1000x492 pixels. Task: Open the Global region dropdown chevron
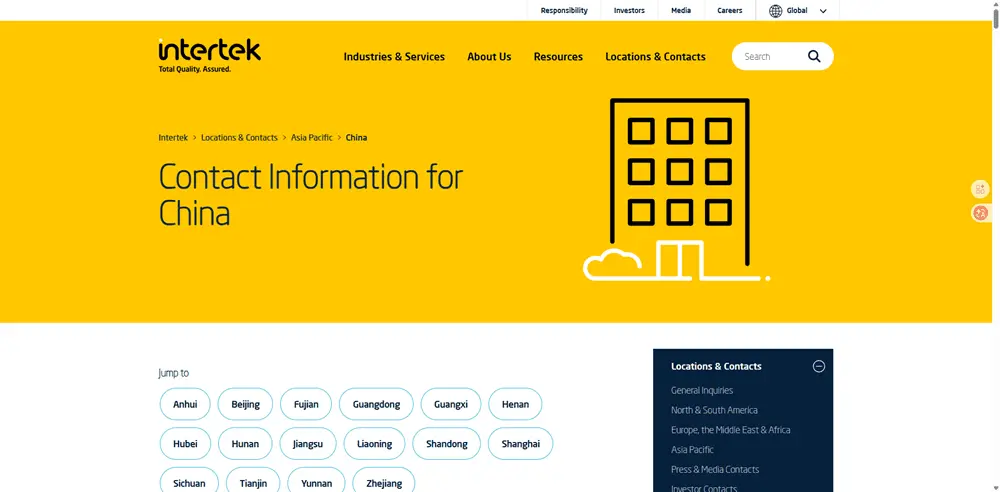pos(823,11)
